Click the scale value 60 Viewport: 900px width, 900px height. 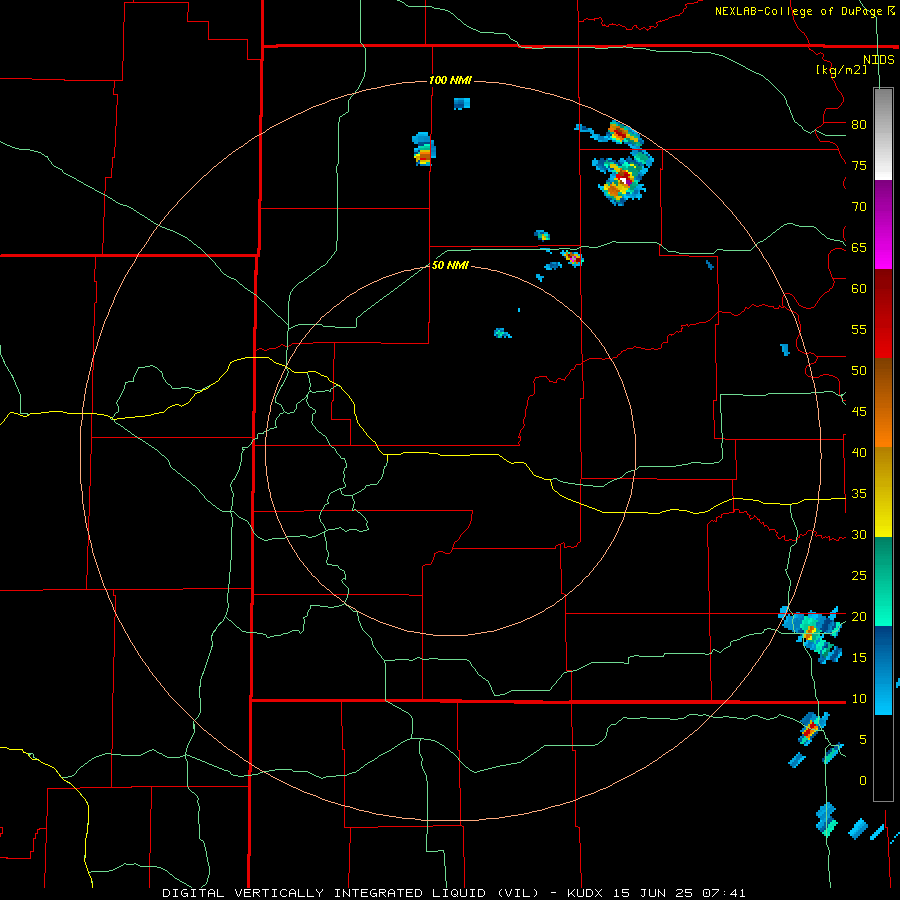coord(859,289)
